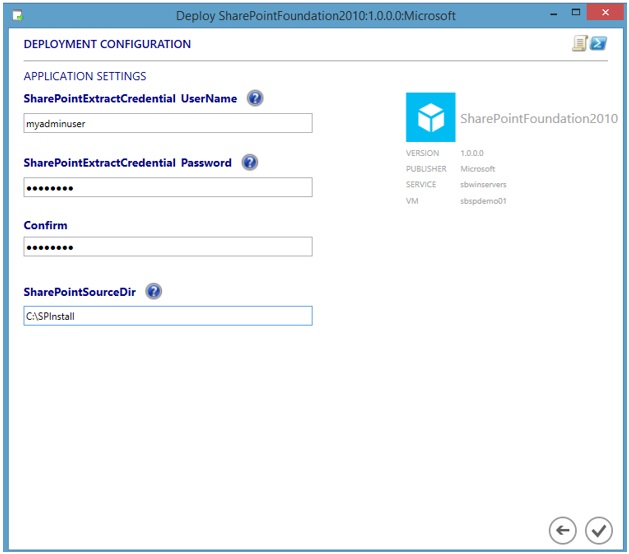Show help for SharePointSourceDir
The height and width of the screenshot is (554, 629).
[154, 291]
